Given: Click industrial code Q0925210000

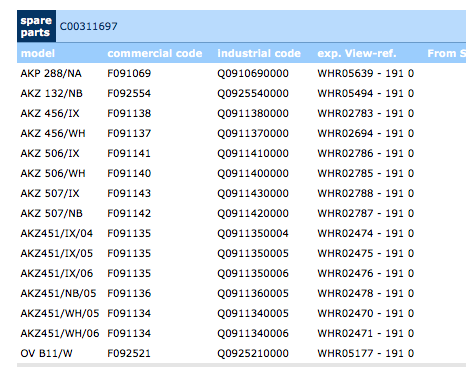Looking at the screenshot, I should click(253, 353).
